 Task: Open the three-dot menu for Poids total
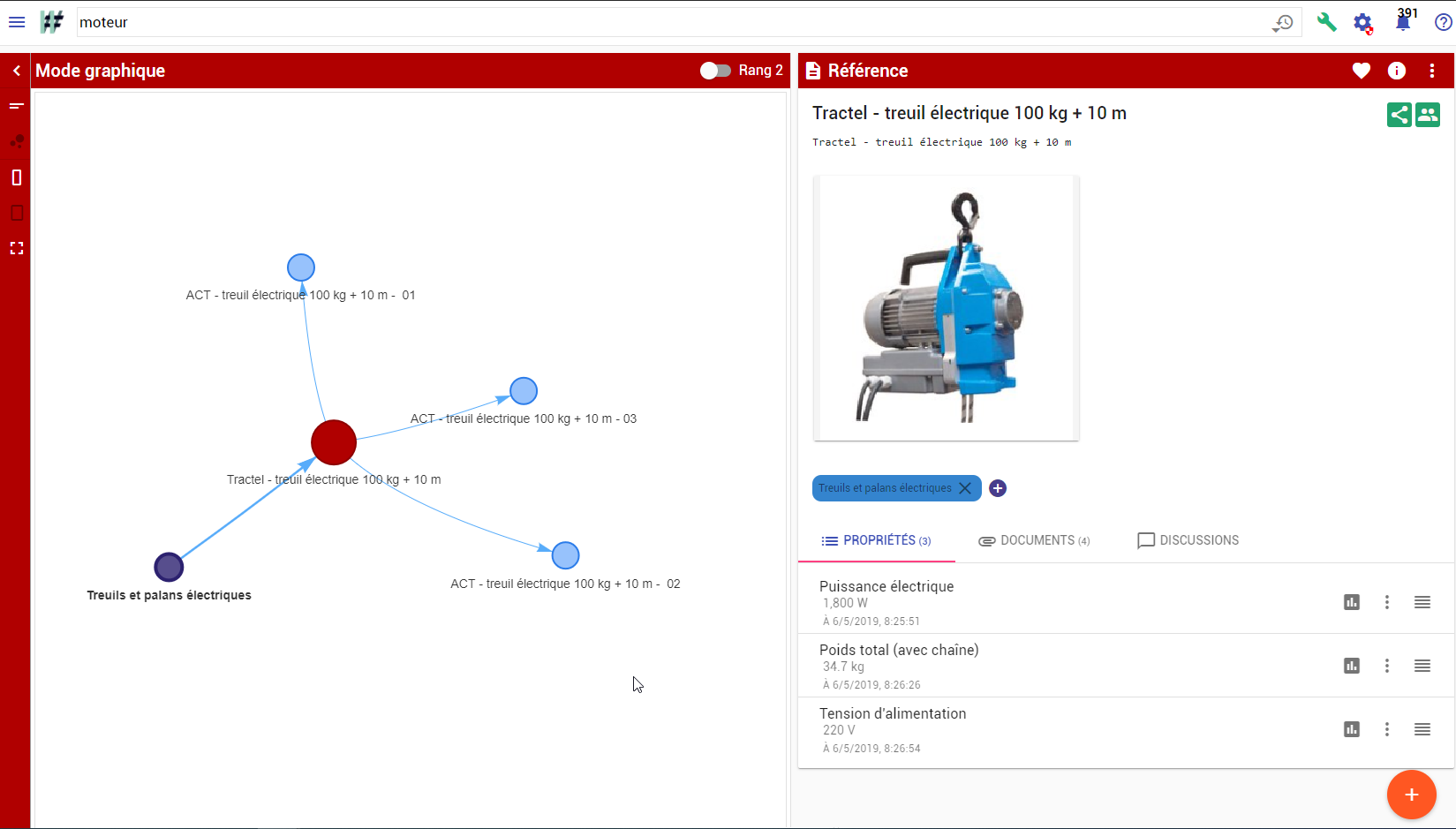(x=1387, y=666)
